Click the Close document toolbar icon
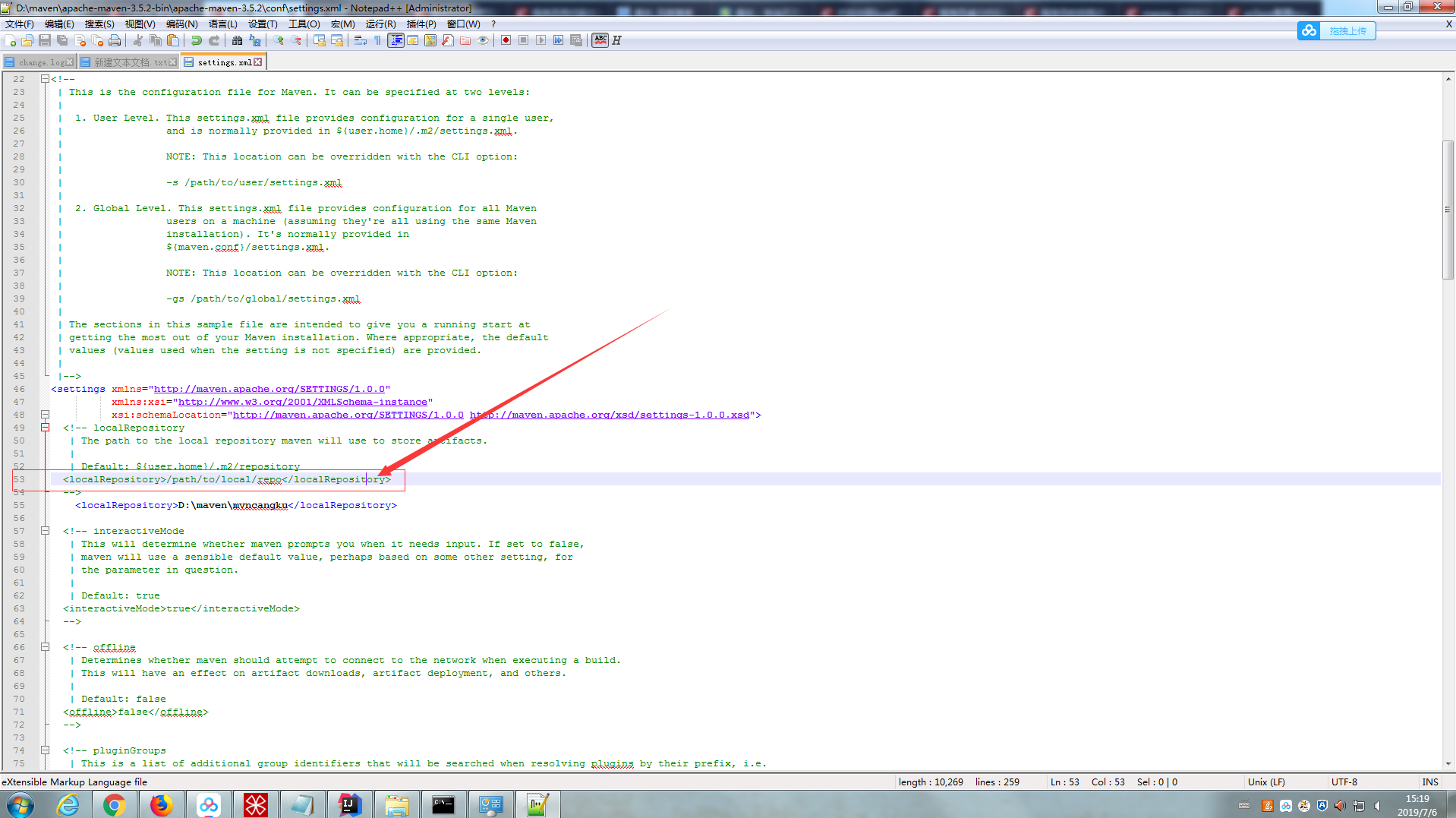This screenshot has height=818, width=1456. pos(80,40)
